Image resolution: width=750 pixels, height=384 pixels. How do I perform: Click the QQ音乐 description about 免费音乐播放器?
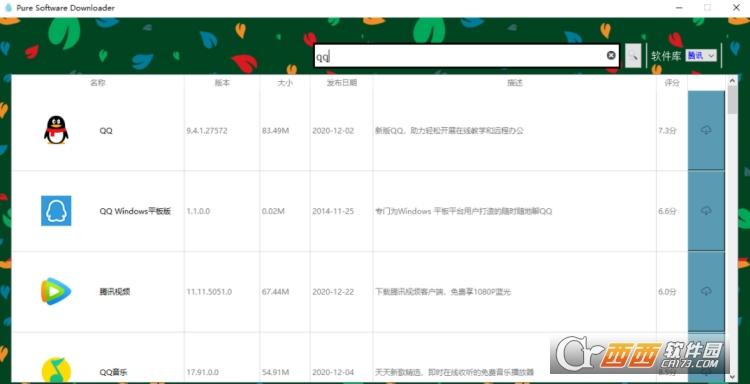(454, 372)
